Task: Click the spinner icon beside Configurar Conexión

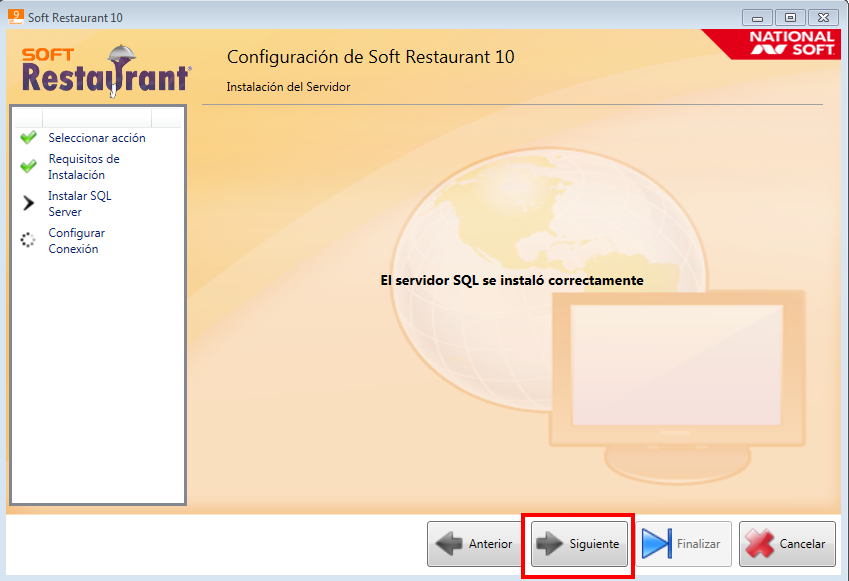Action: click(28, 240)
